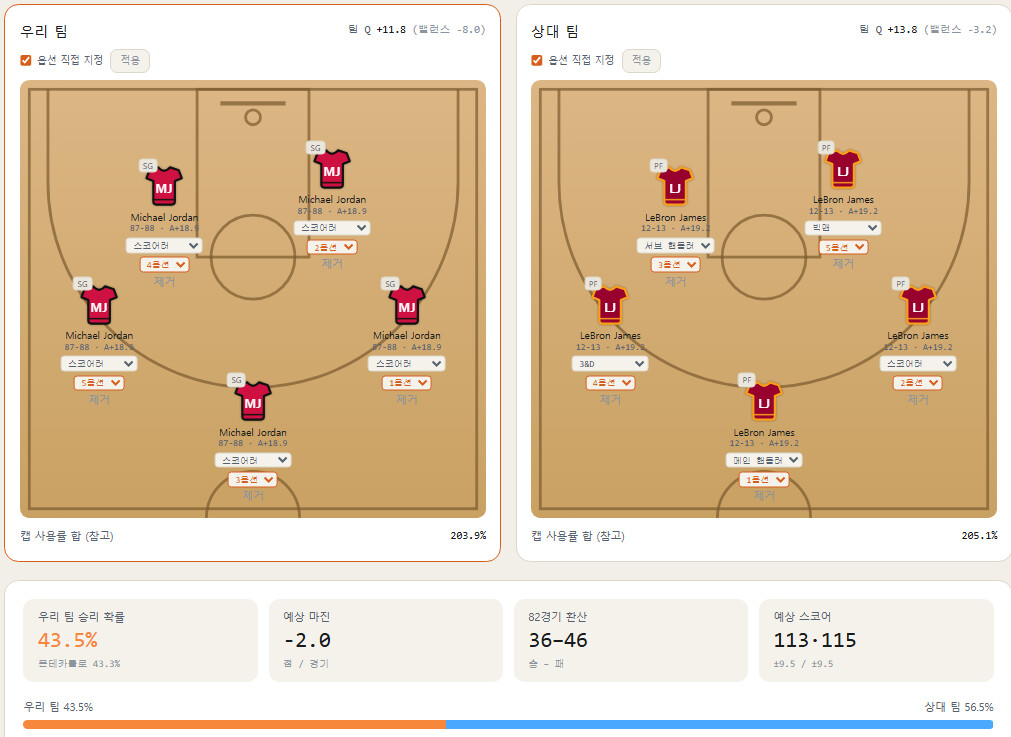The width and height of the screenshot is (1011, 737).
Task: Select the Michael Jordan jersey with 3옵션
Action: click(x=253, y=402)
